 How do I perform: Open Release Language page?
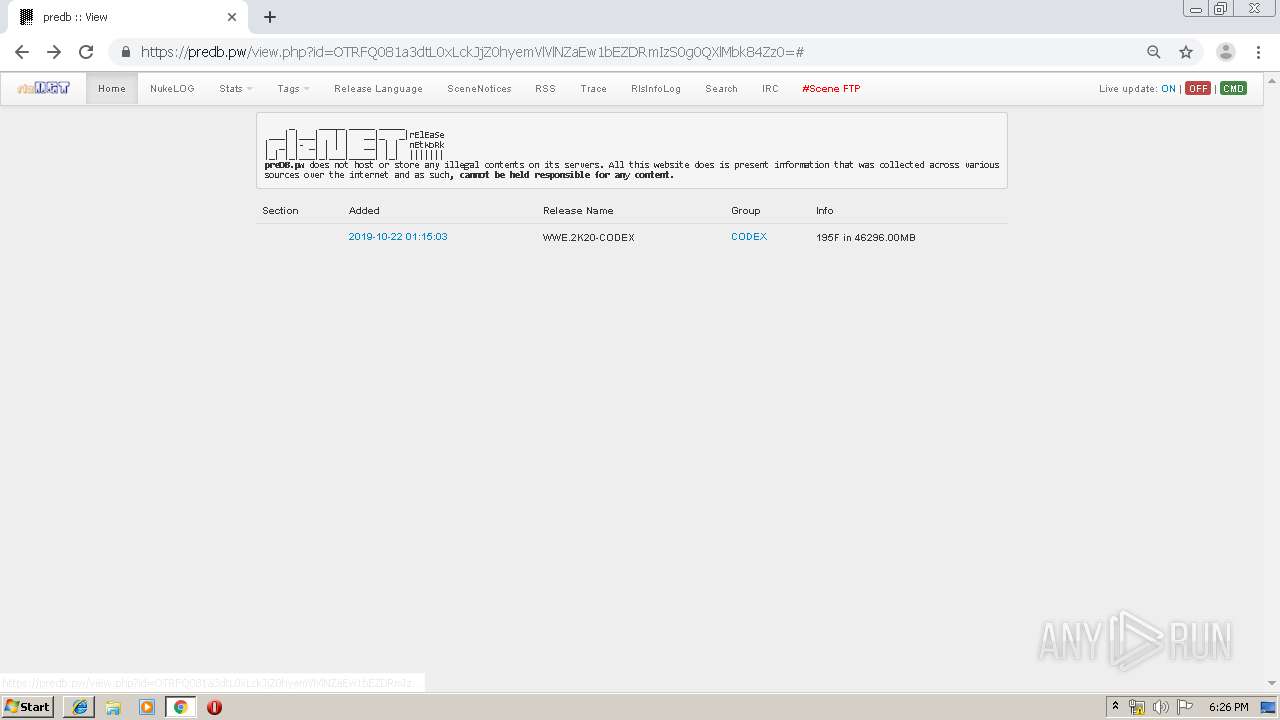[378, 89]
